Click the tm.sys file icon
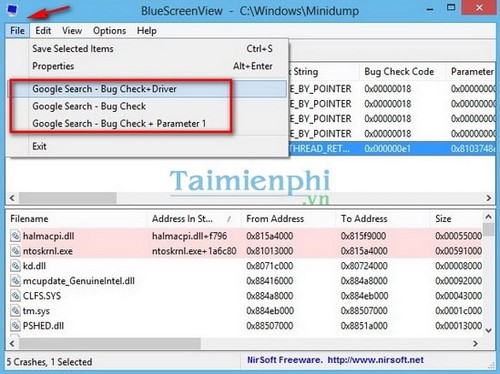Screen dimensions: 500x374 (15, 311)
